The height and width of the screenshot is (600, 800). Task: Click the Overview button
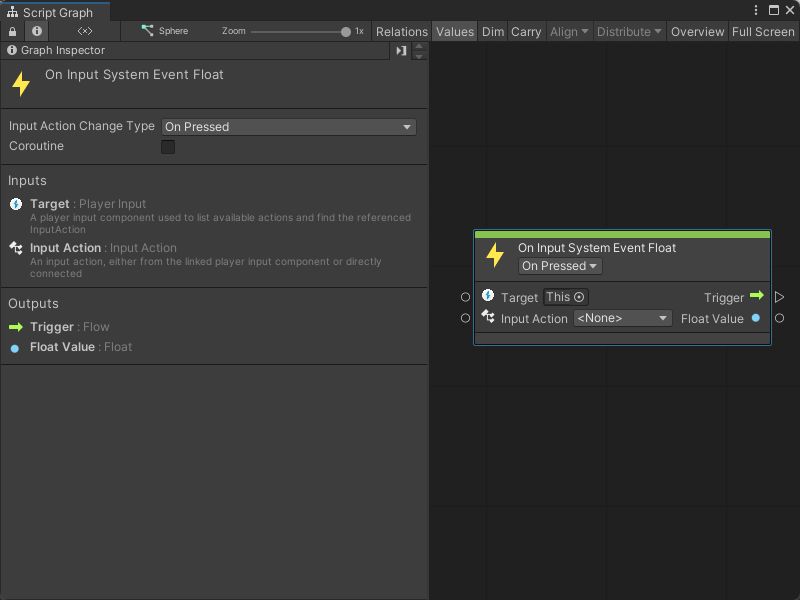coord(697,31)
